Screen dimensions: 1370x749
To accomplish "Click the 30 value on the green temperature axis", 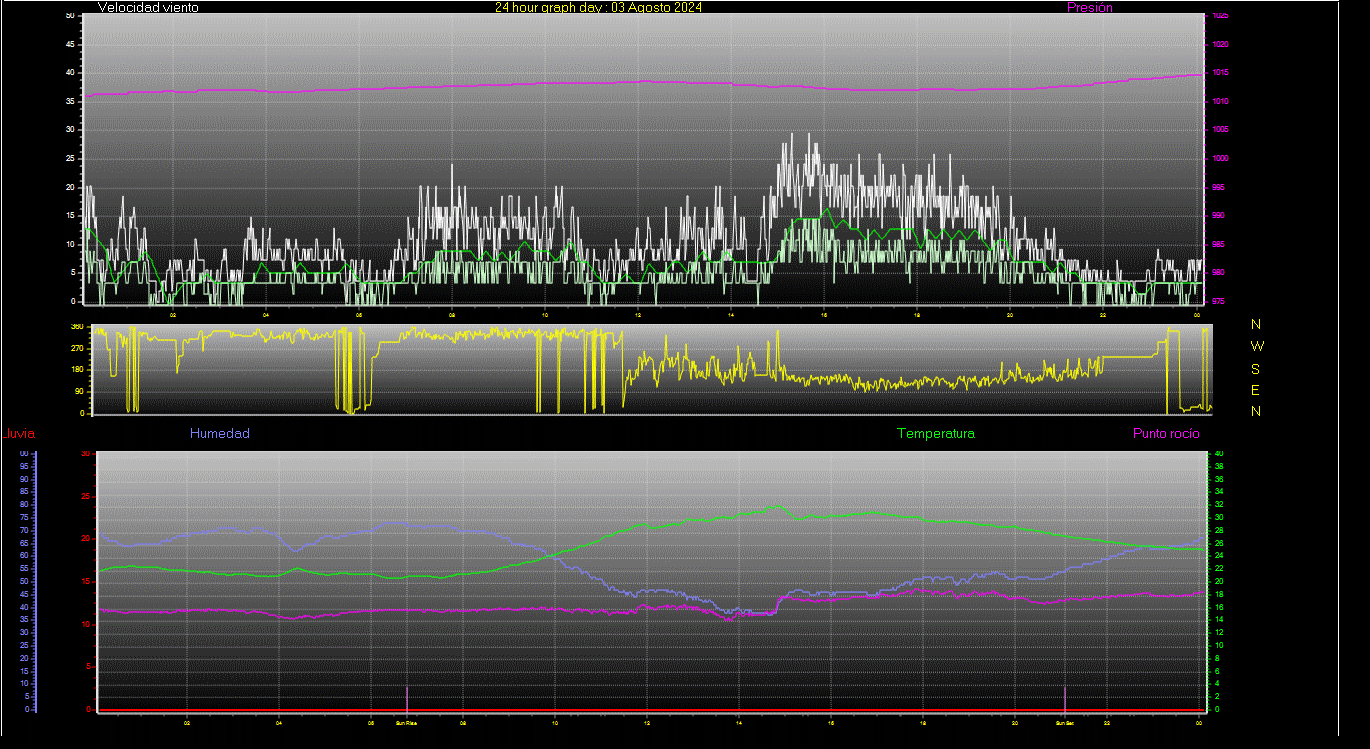I will coord(1217,518).
